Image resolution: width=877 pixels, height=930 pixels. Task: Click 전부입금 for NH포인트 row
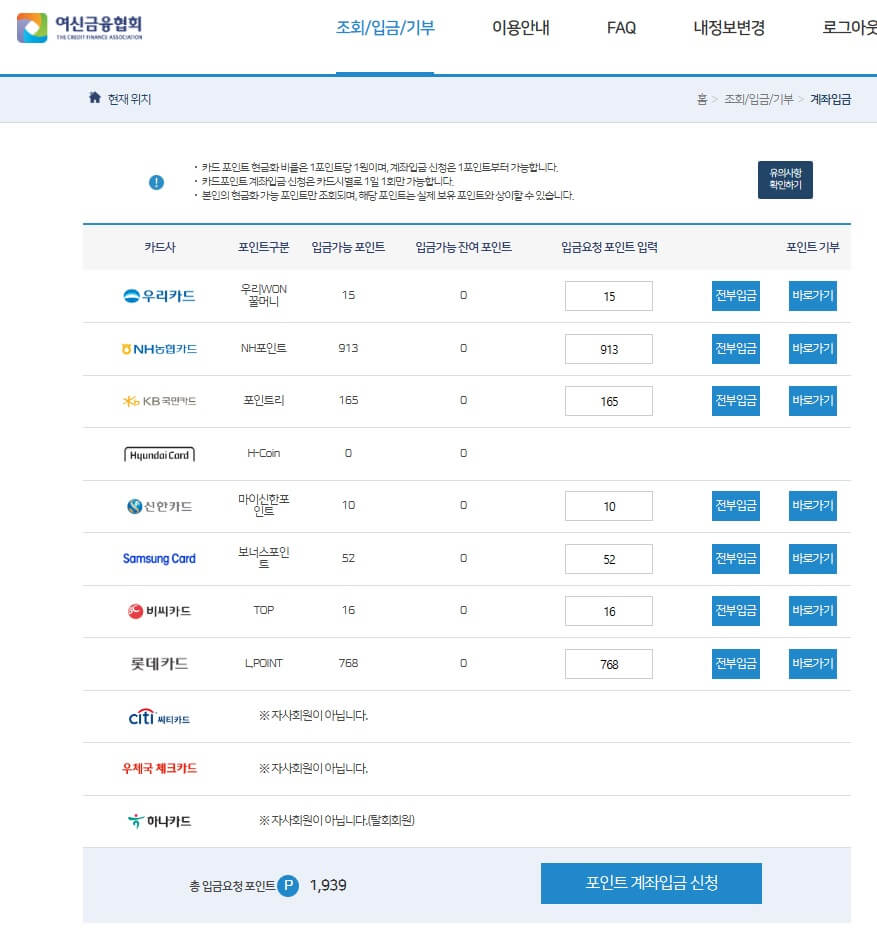click(x=735, y=348)
